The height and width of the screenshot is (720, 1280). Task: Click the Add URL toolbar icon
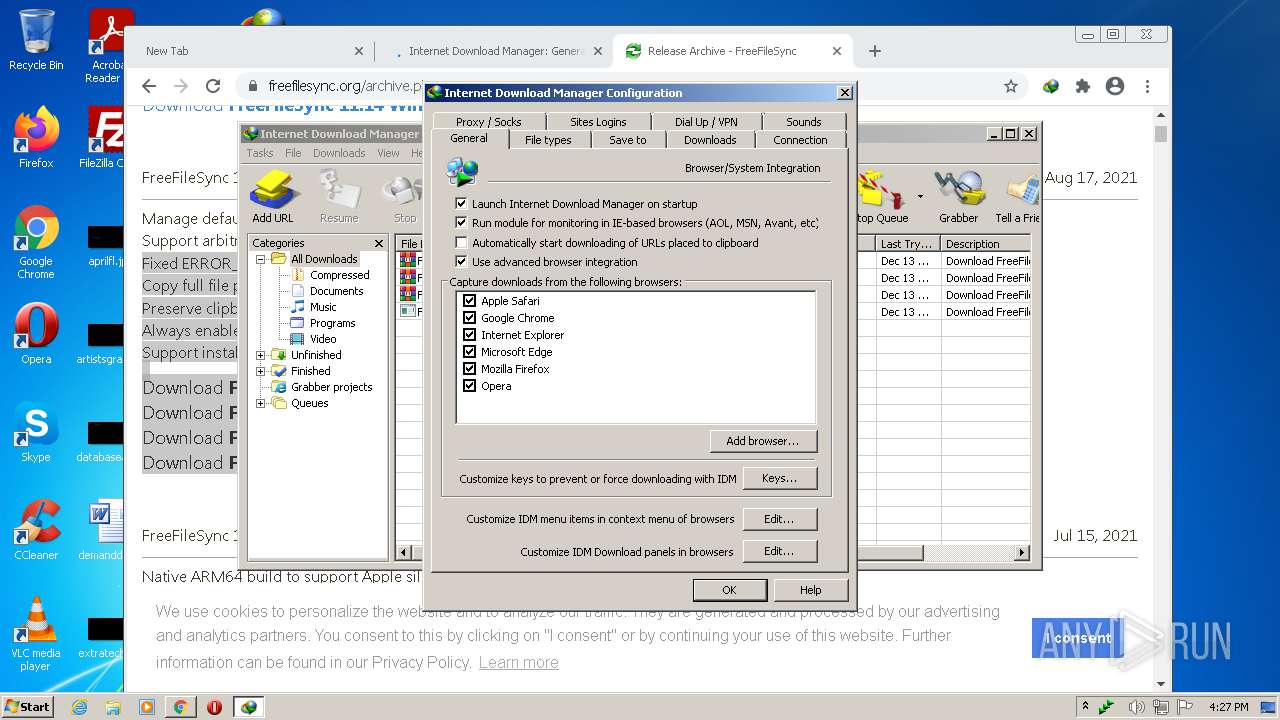[x=272, y=197]
